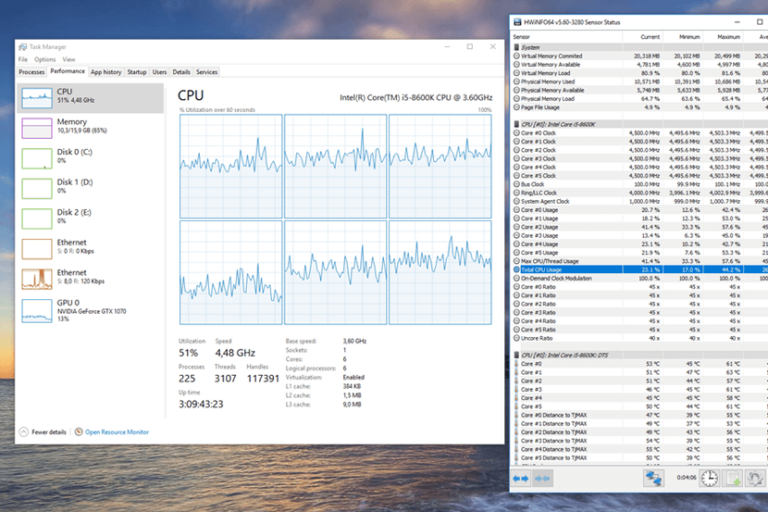This screenshot has height=512, width=768.
Task: Open the Options menu in Task Manager
Action: 45,59
